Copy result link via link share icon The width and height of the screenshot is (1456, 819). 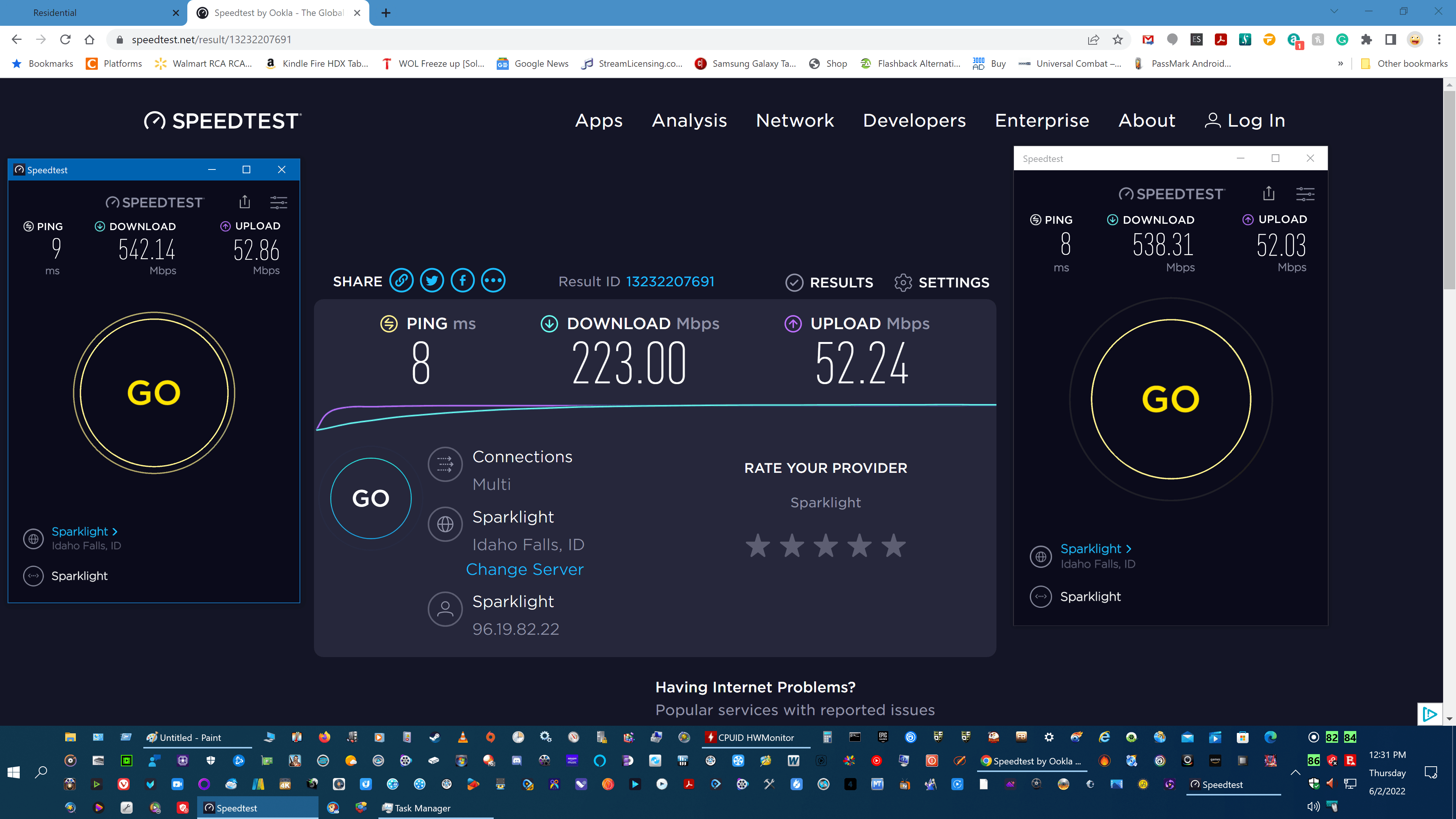(401, 281)
